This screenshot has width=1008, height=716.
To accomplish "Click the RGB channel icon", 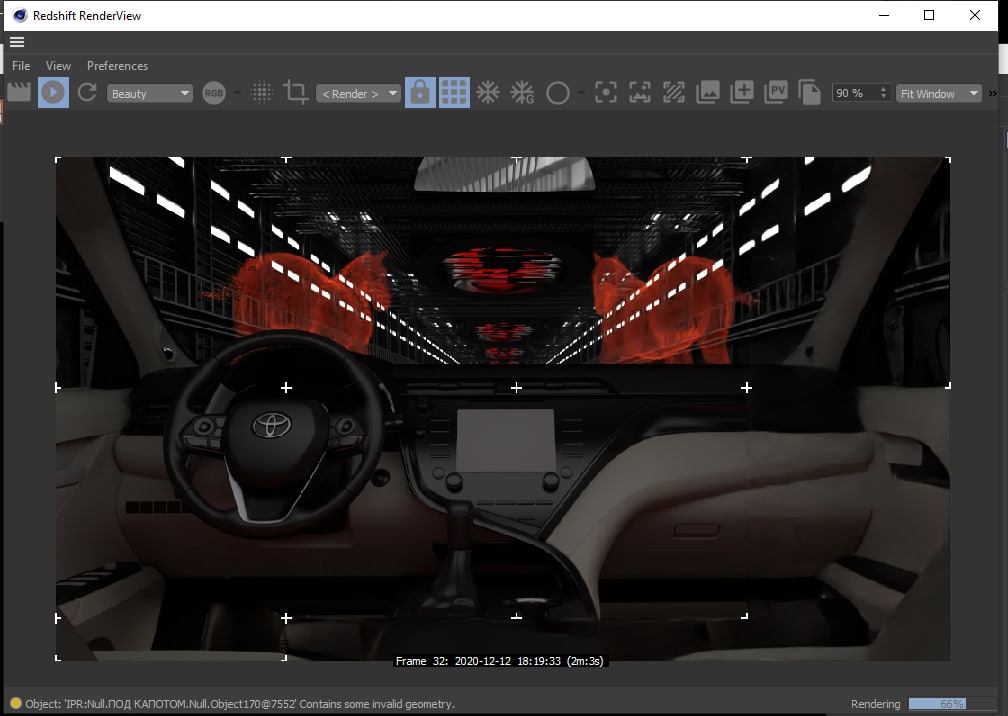I will [x=213, y=93].
